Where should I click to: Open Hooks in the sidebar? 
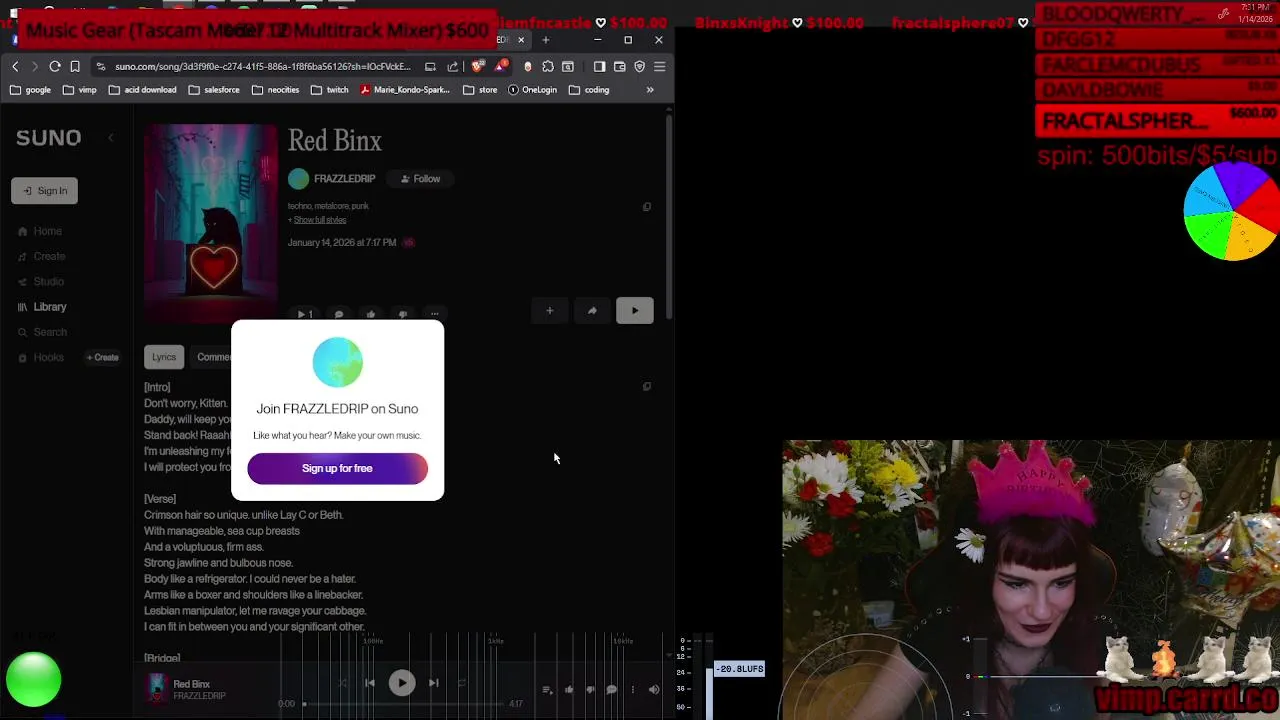pos(40,357)
